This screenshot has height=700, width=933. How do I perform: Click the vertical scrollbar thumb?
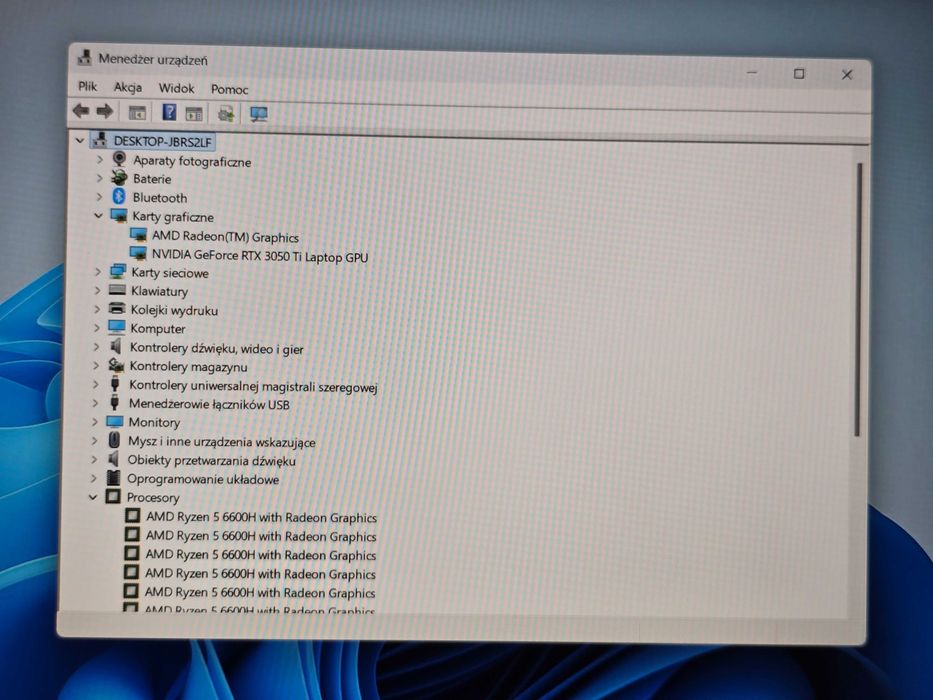(858, 299)
